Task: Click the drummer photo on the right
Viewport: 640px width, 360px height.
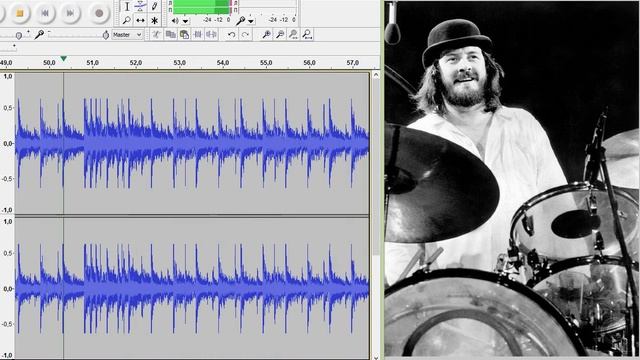Action: click(x=512, y=179)
